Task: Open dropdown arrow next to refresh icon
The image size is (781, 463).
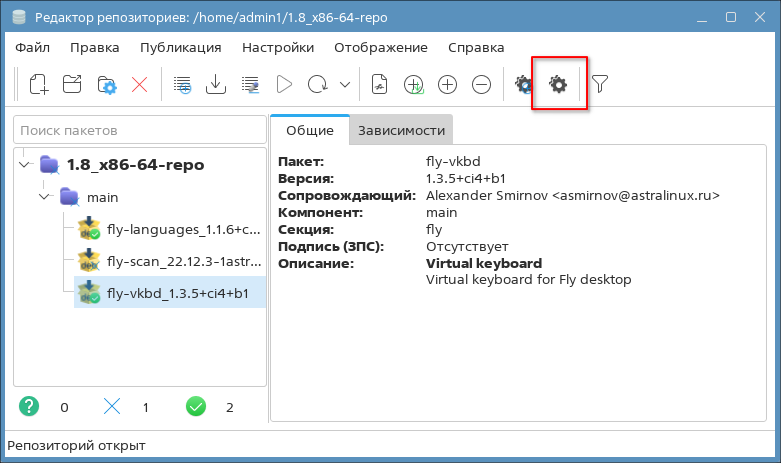Action: pos(345,85)
